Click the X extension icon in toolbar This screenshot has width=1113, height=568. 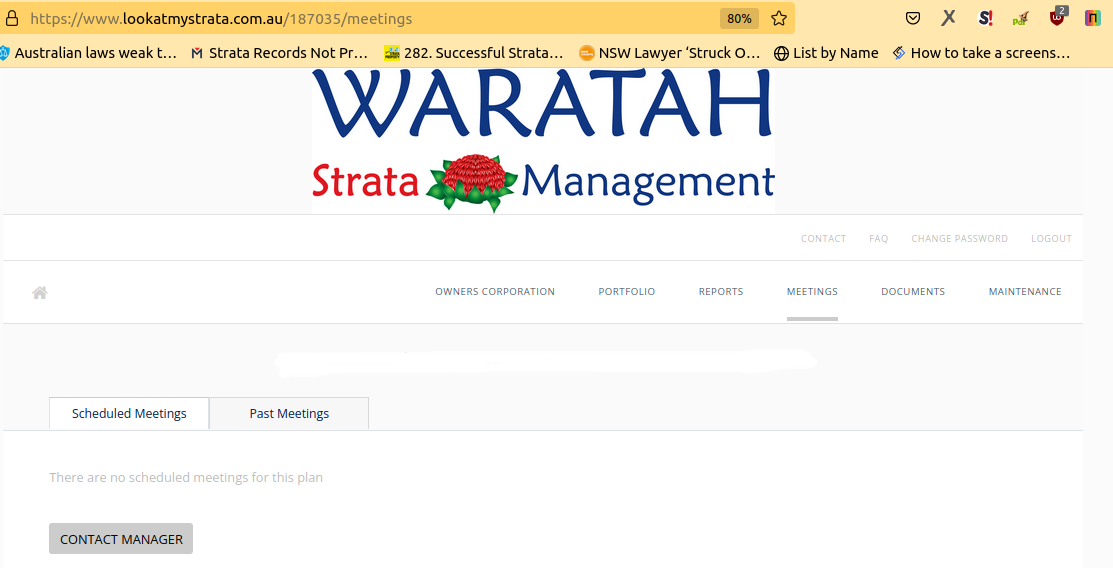click(948, 18)
